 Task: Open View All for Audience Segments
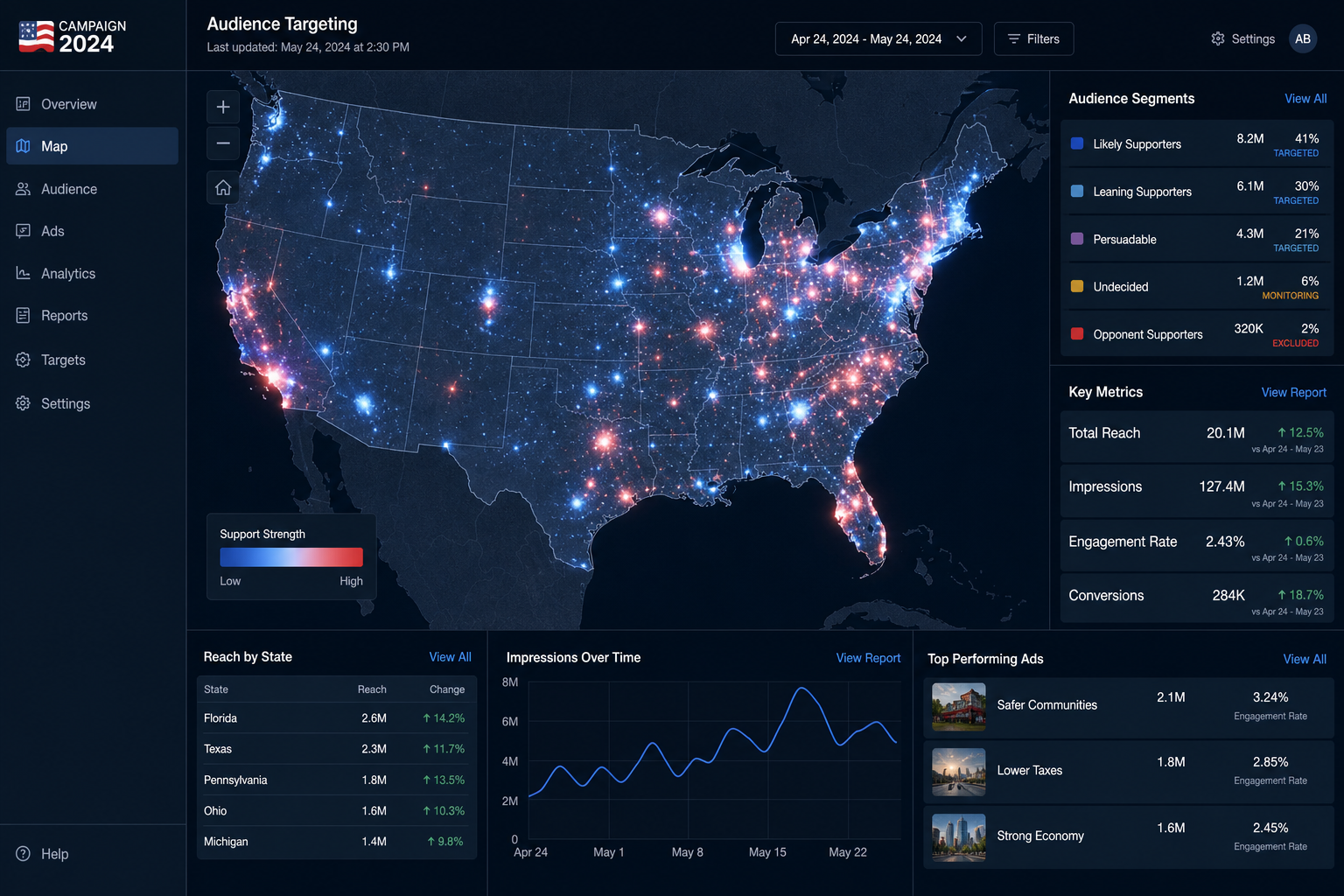tap(1305, 99)
